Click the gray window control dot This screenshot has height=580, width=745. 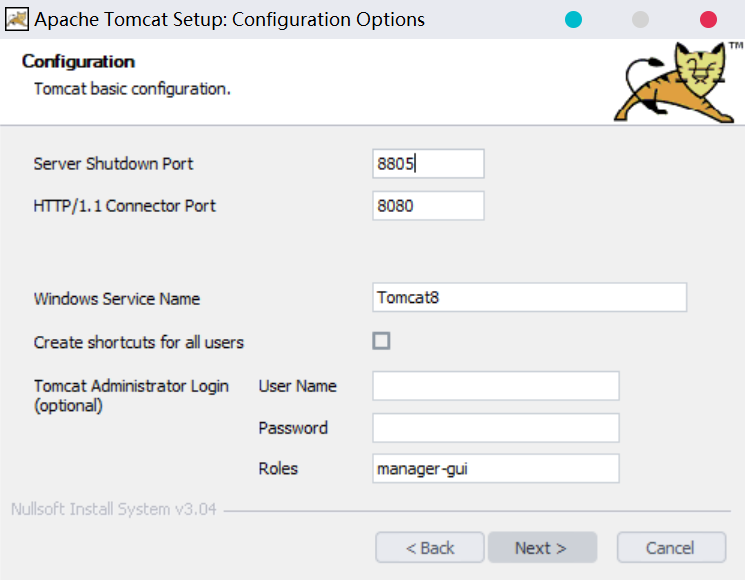640,19
